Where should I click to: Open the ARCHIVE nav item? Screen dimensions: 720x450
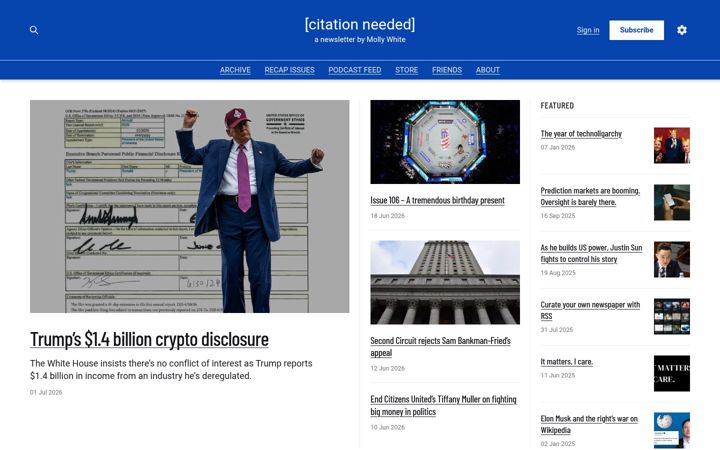pos(235,70)
